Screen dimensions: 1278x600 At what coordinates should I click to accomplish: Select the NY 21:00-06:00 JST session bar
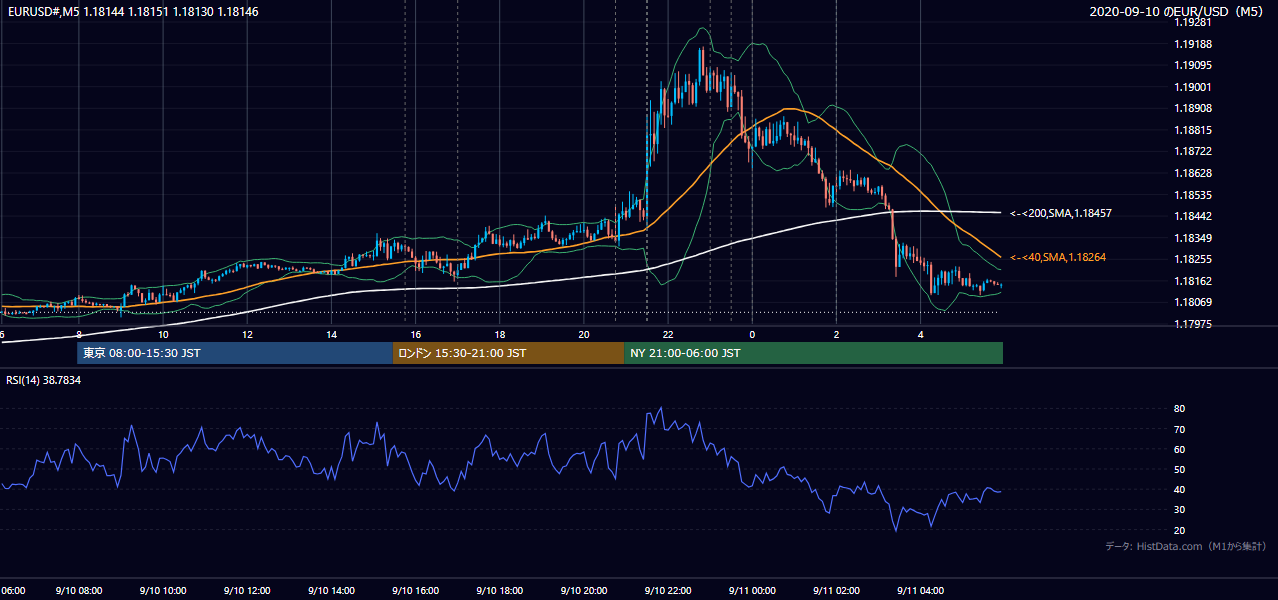813,353
